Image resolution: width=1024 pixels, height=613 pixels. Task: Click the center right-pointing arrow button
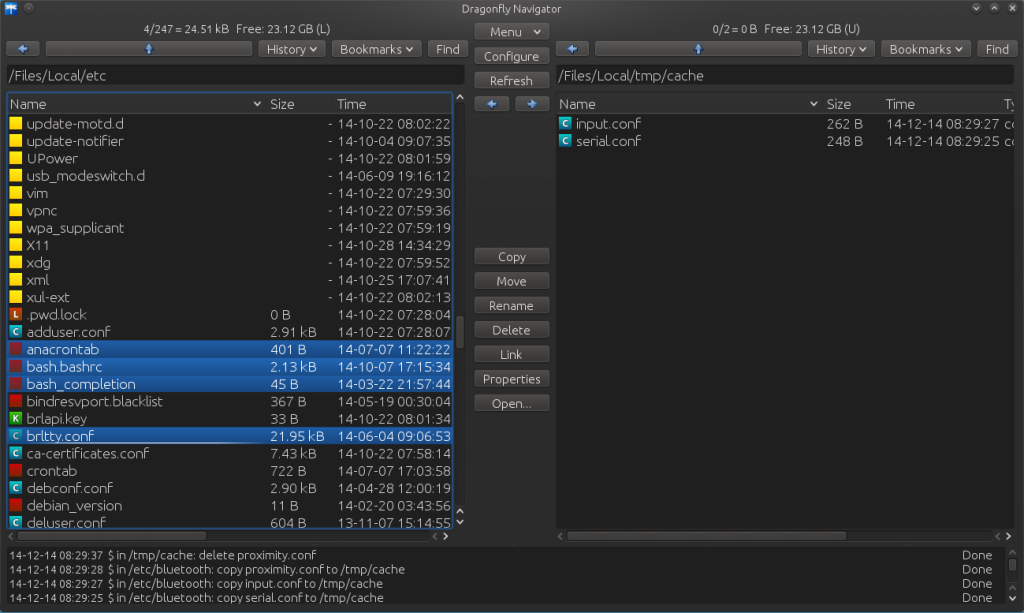click(532, 104)
